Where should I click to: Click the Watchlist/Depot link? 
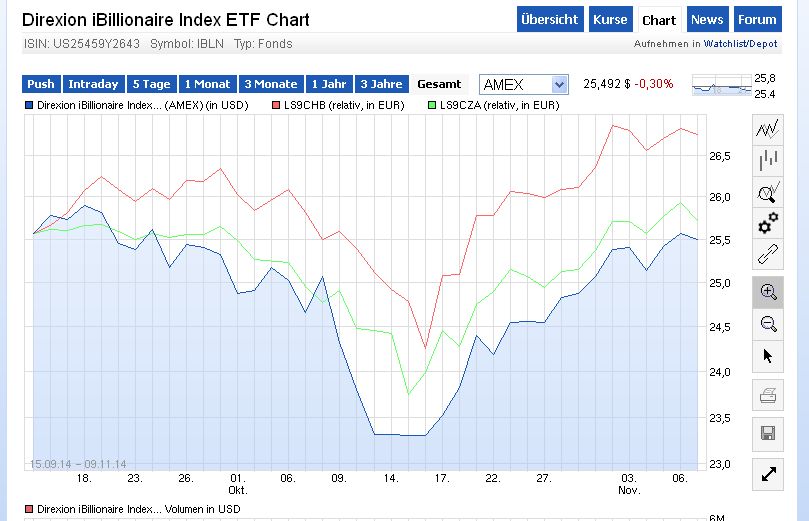tap(740, 44)
